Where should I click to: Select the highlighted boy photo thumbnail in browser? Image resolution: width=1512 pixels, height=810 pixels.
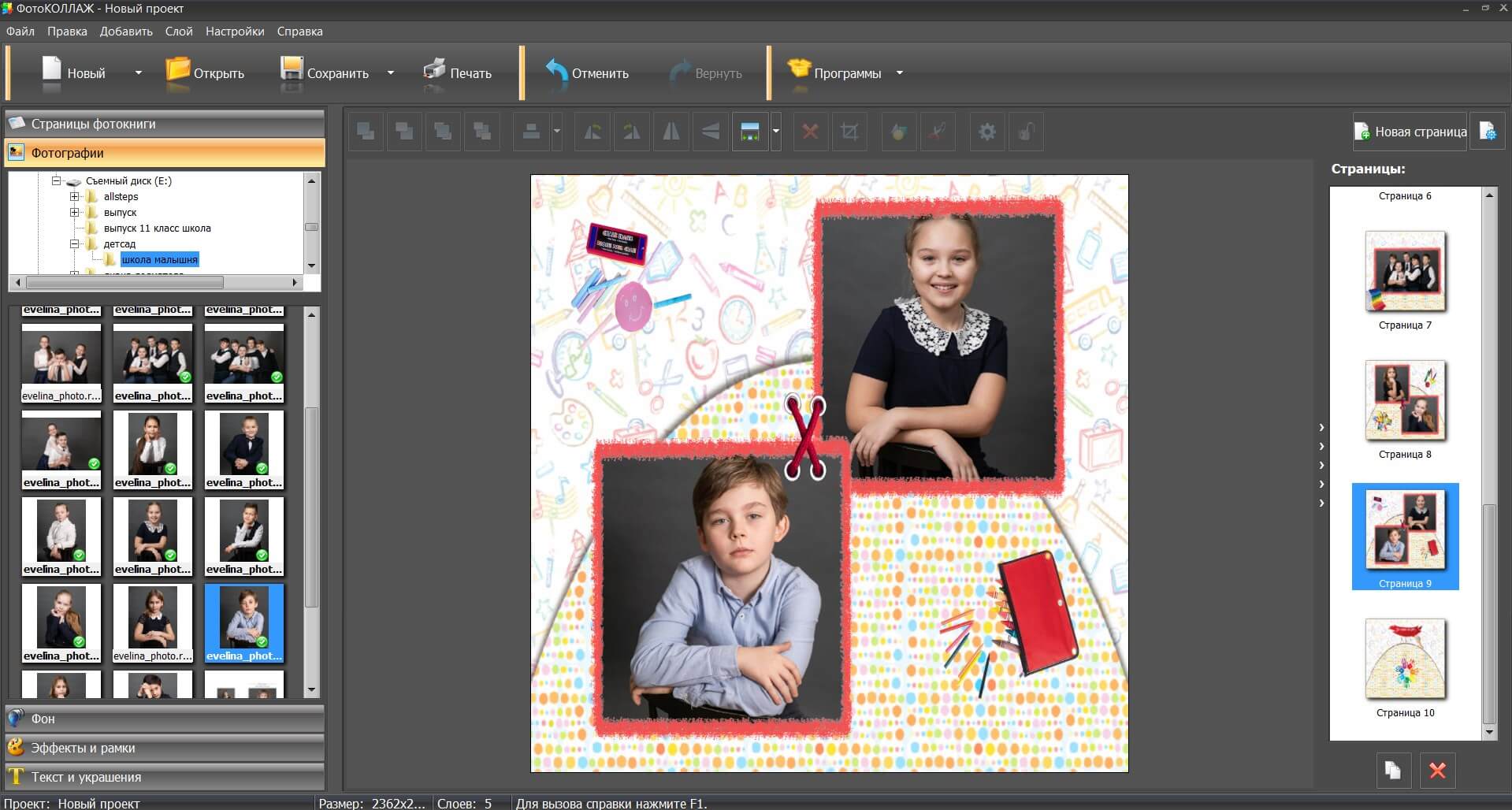[x=244, y=622]
